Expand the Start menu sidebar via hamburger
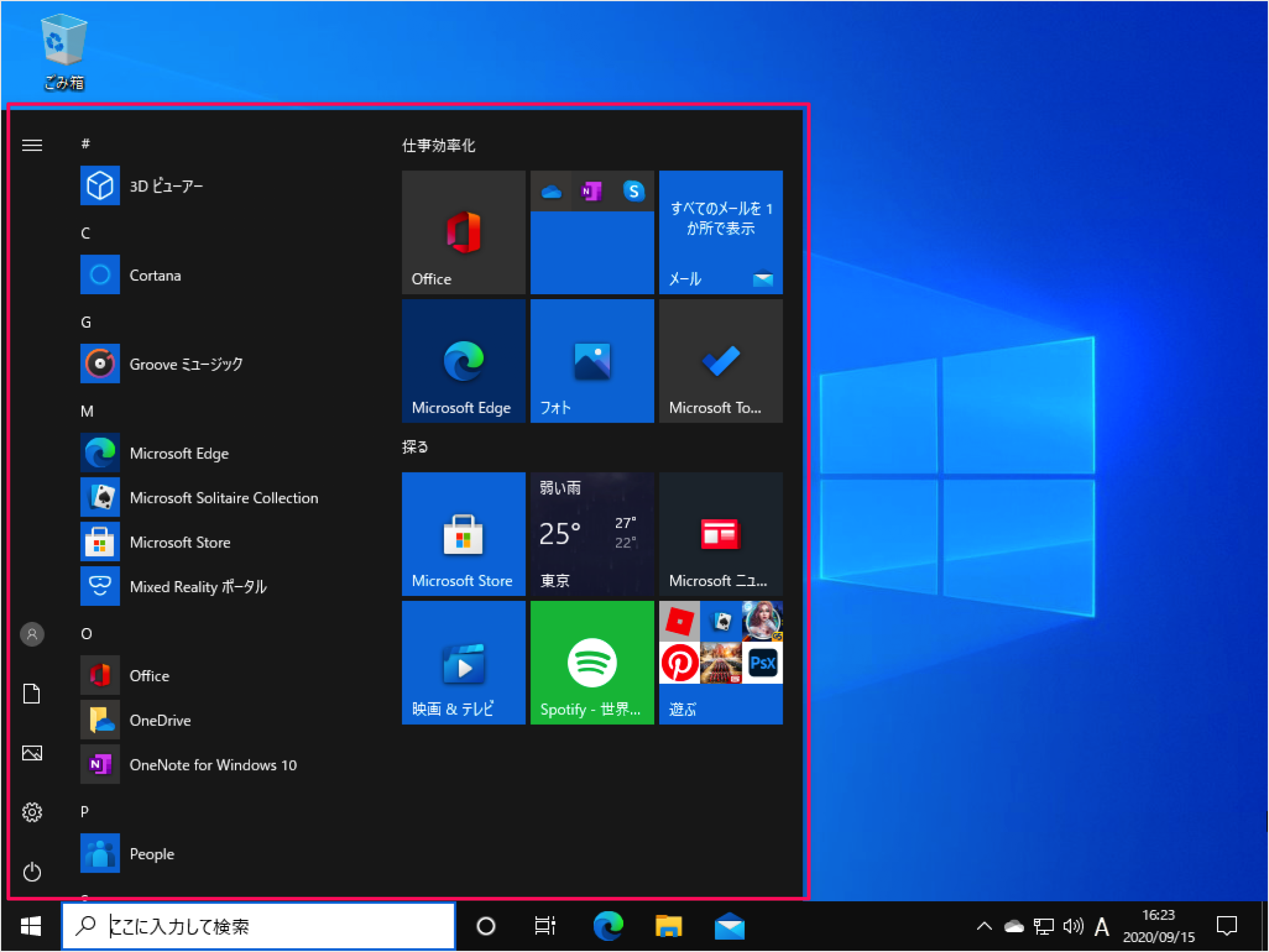The image size is (1269, 952). [x=32, y=145]
